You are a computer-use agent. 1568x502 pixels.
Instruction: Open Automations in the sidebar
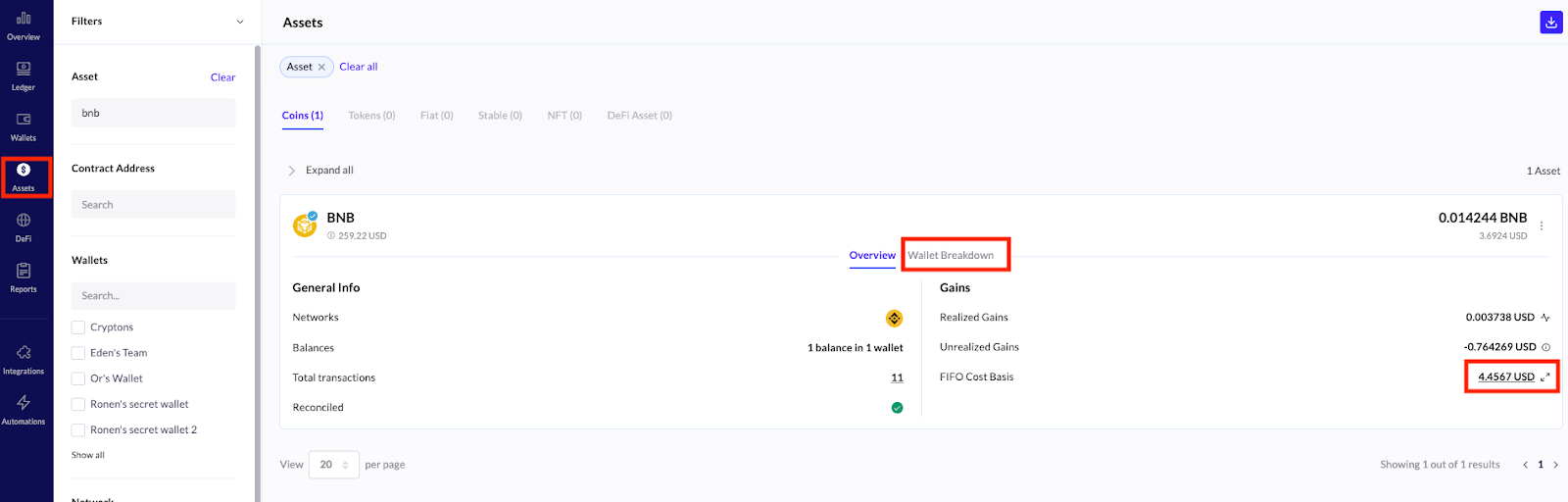point(24,409)
